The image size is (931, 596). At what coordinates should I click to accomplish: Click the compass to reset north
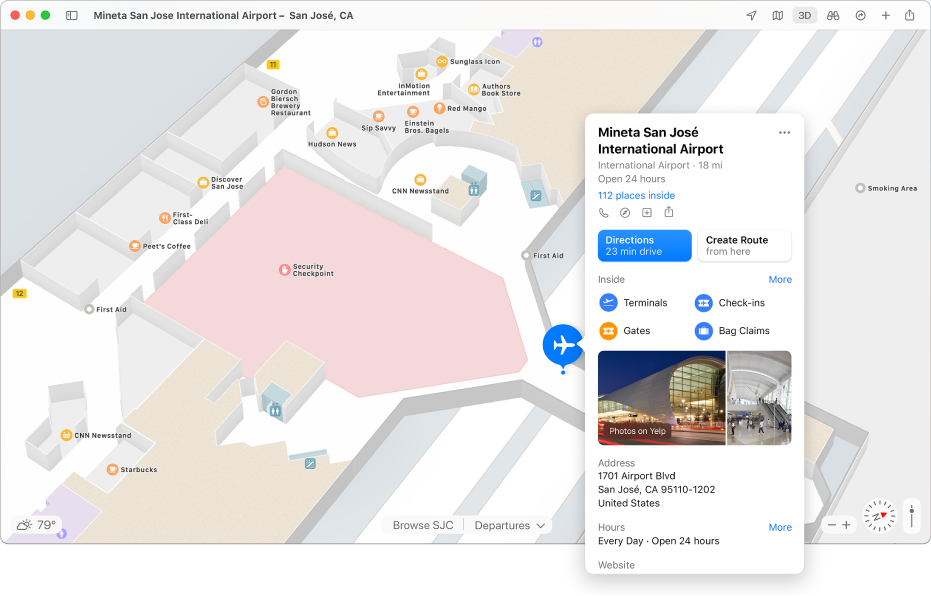point(879,516)
